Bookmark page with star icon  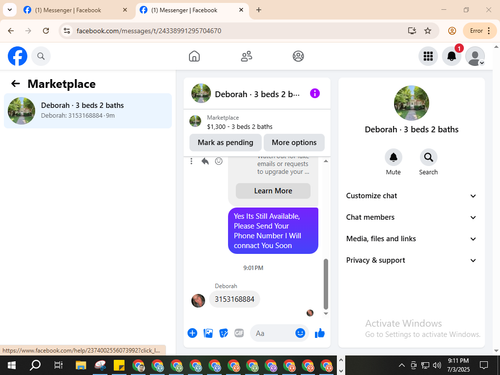pos(428,31)
